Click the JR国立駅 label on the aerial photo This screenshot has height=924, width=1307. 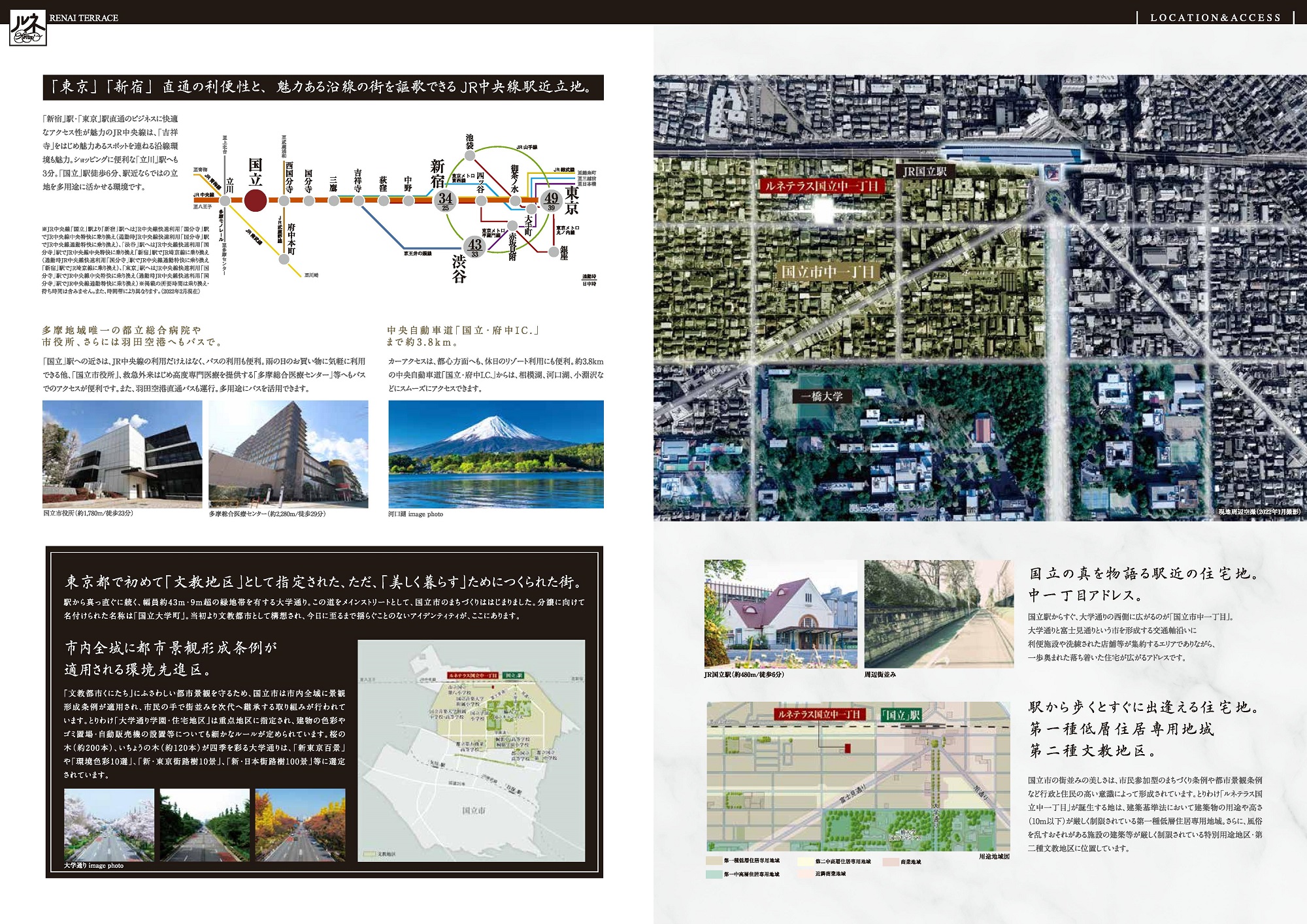point(925,171)
